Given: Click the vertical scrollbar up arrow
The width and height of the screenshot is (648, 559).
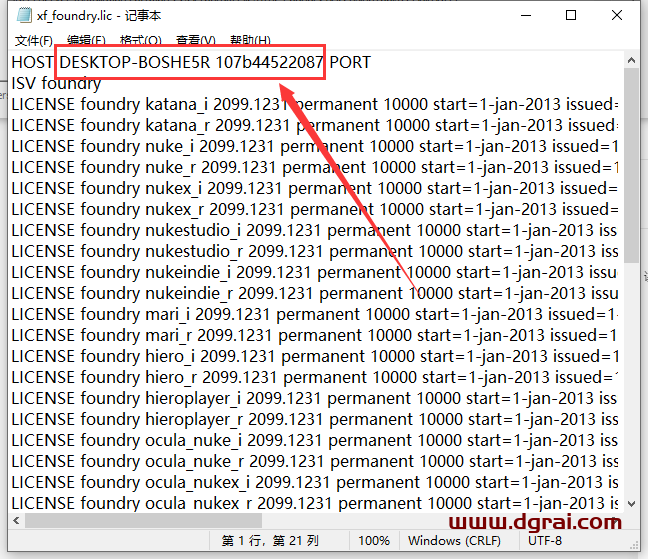Looking at the screenshot, I should pos(631,60).
